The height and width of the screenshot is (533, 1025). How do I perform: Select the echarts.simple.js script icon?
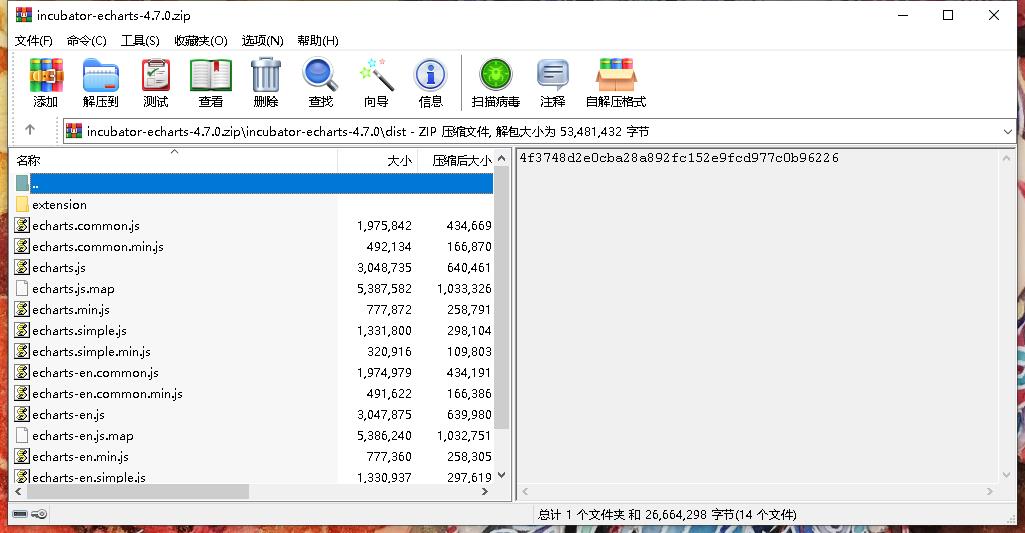(x=22, y=330)
